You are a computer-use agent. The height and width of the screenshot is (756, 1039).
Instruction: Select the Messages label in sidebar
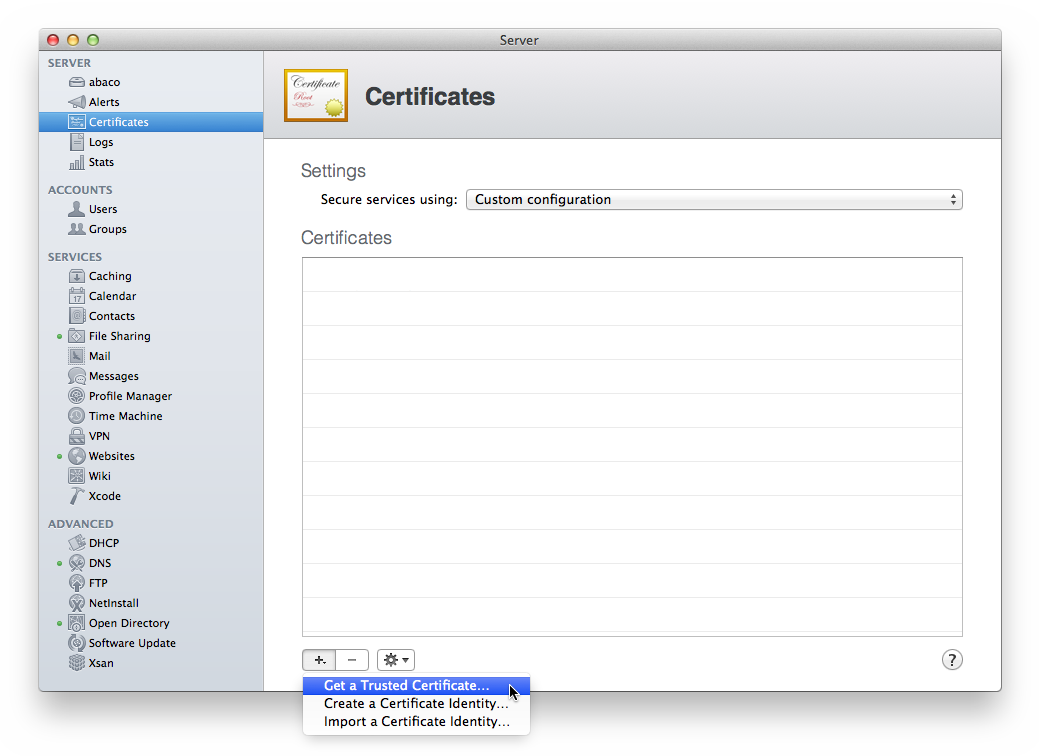(x=114, y=376)
